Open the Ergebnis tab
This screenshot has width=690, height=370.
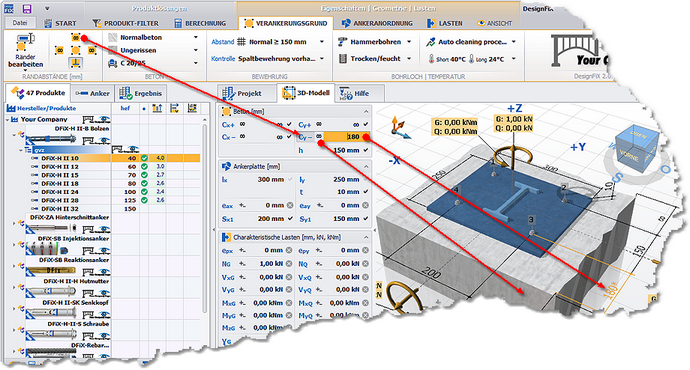tap(141, 93)
